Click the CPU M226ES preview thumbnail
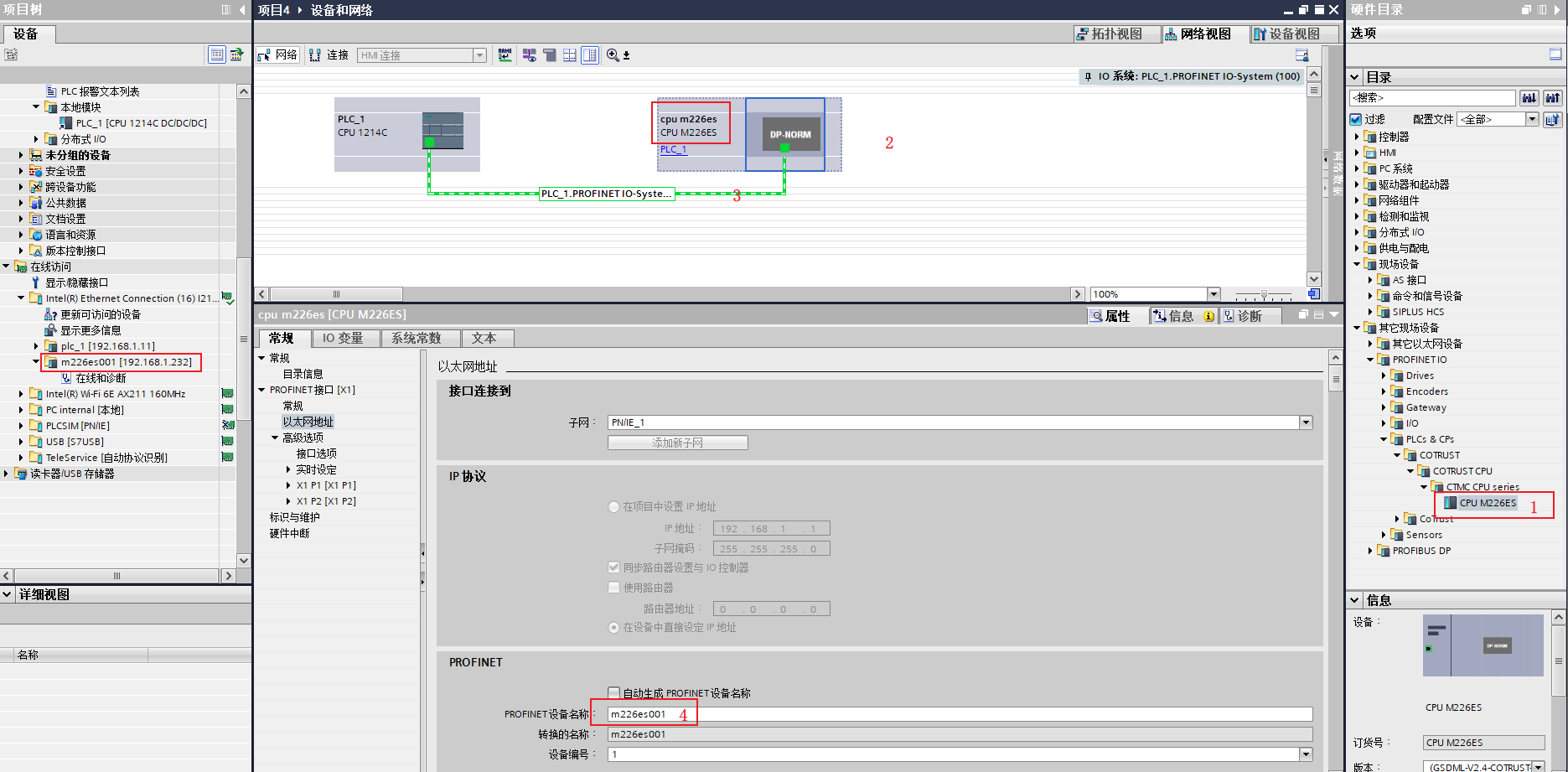Viewport: 1568px width, 772px height. (1483, 645)
